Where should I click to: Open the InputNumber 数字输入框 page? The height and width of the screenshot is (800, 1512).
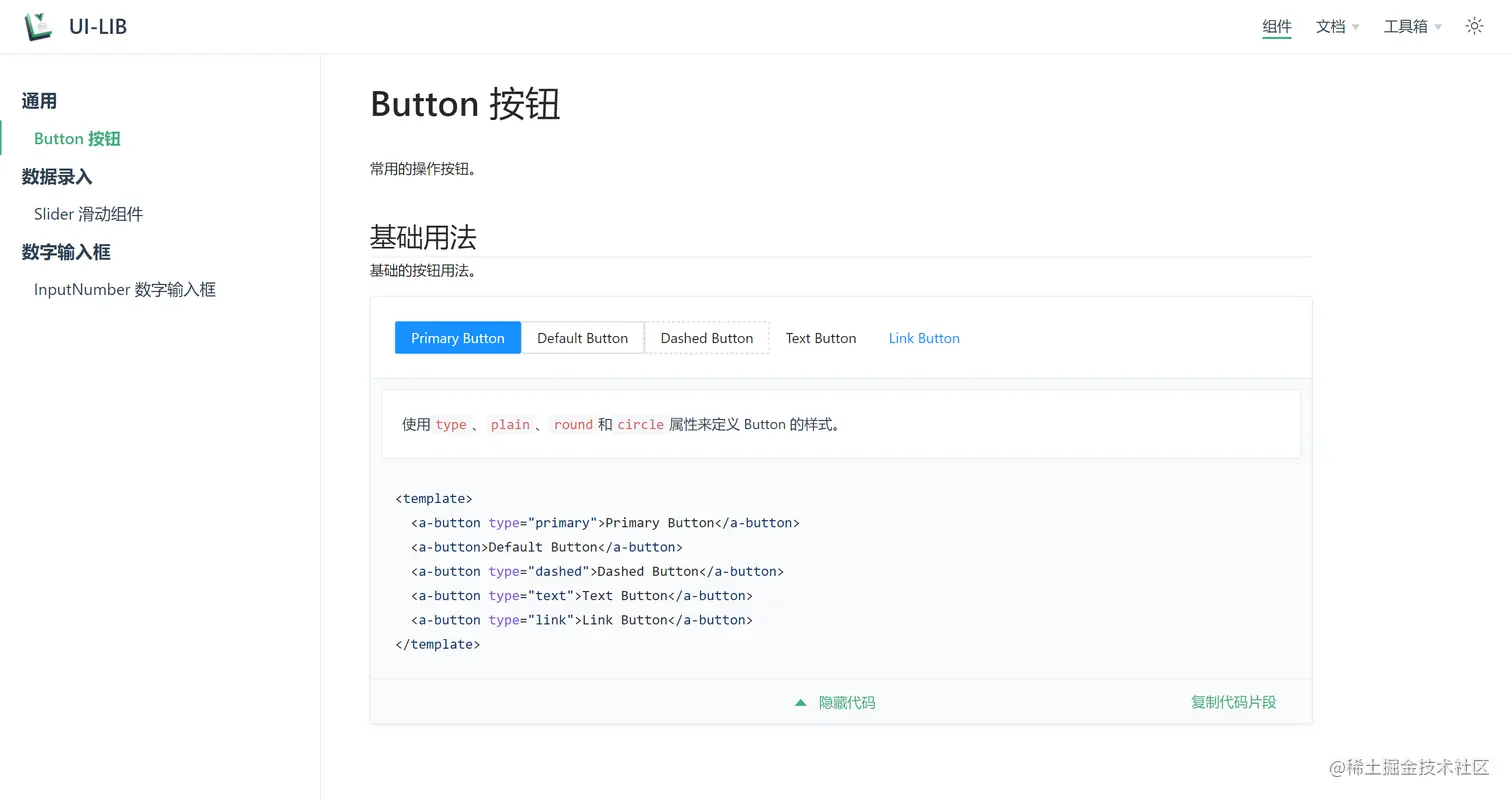[124, 289]
